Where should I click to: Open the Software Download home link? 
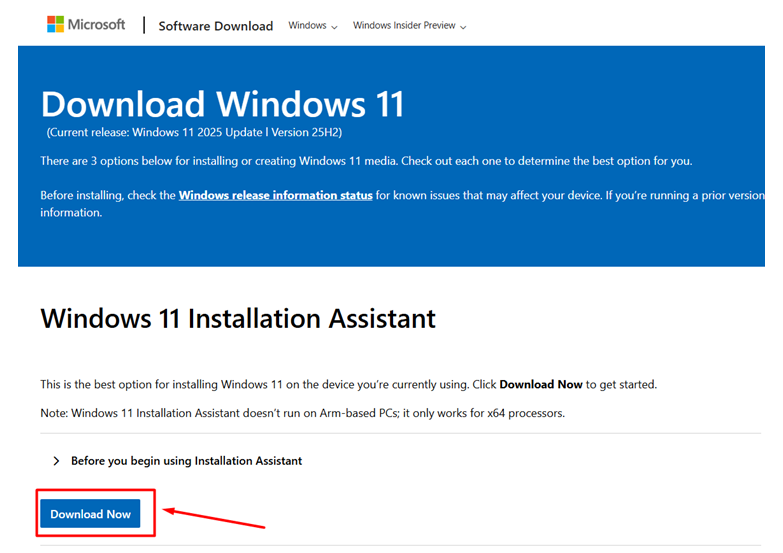pyautogui.click(x=215, y=26)
